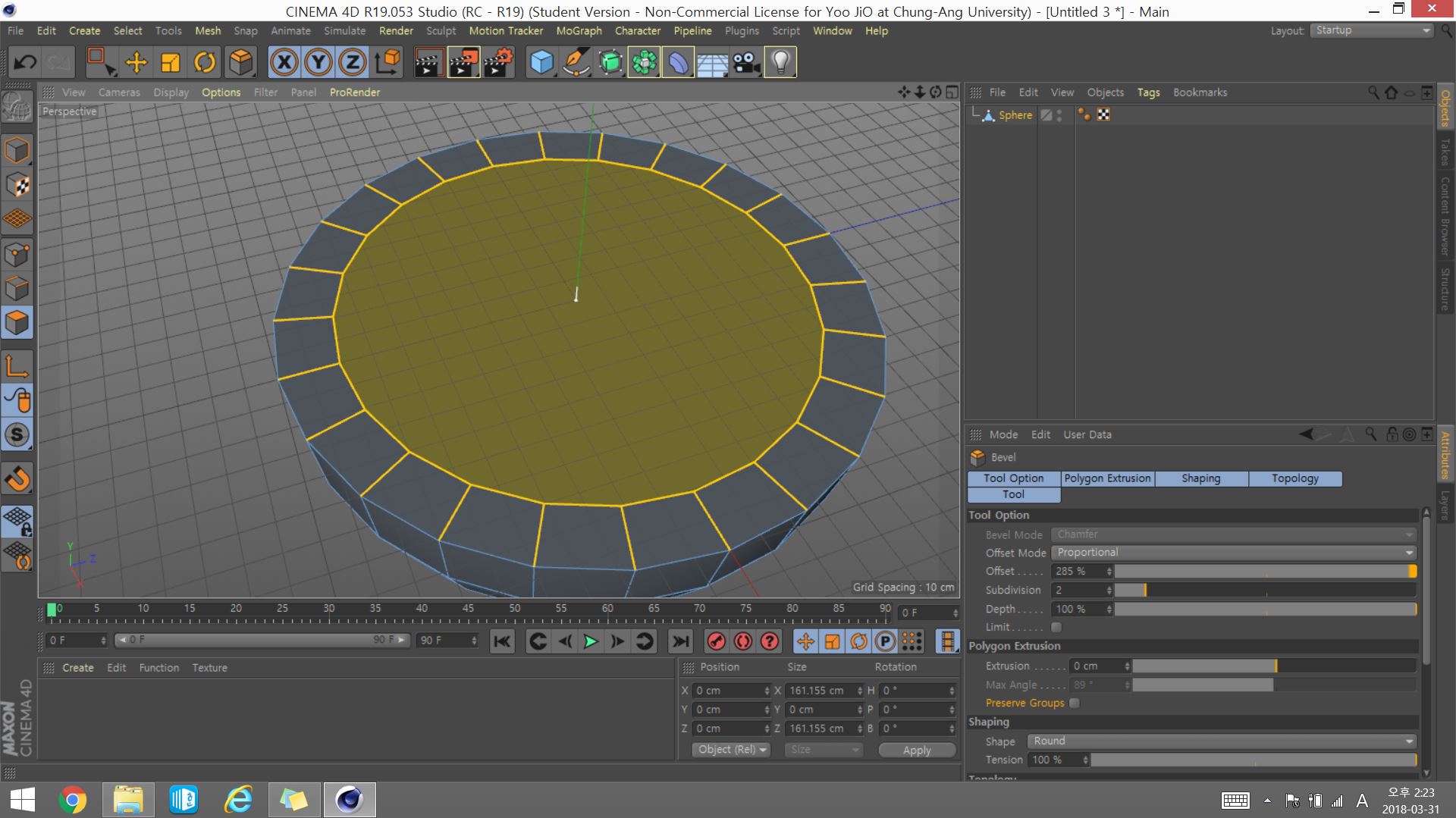This screenshot has height=818, width=1456.
Task: Toggle X axis lock
Action: 284,62
